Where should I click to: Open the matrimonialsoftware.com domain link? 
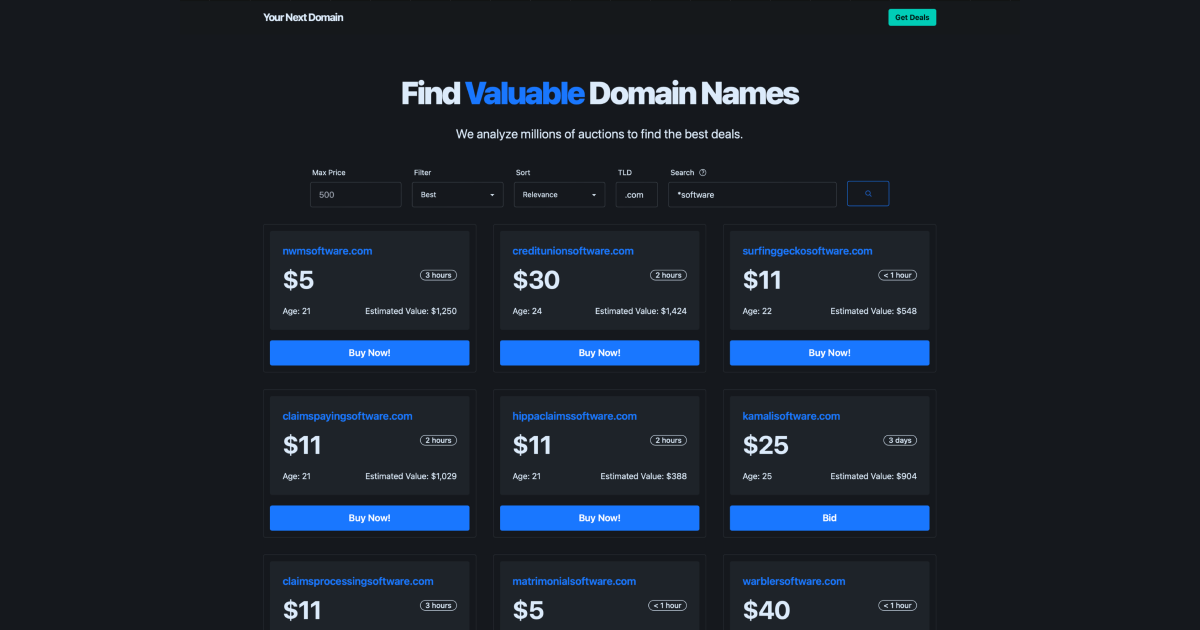tap(575, 581)
